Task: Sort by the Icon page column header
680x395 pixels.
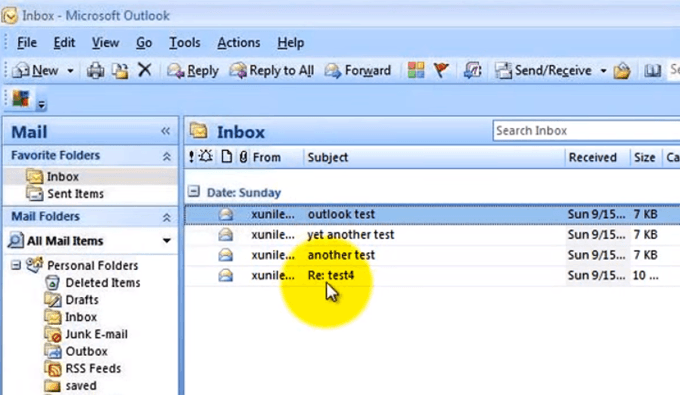Action: pos(226,157)
